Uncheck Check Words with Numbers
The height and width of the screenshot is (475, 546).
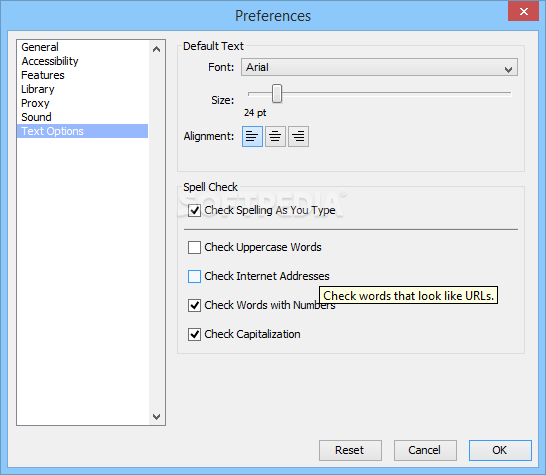point(194,305)
